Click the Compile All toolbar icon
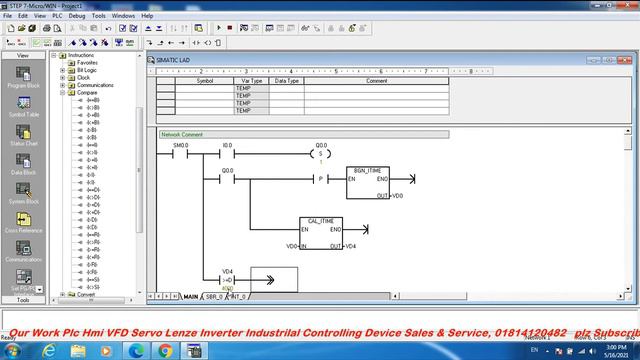The height and width of the screenshot is (360, 640). coord(133,28)
